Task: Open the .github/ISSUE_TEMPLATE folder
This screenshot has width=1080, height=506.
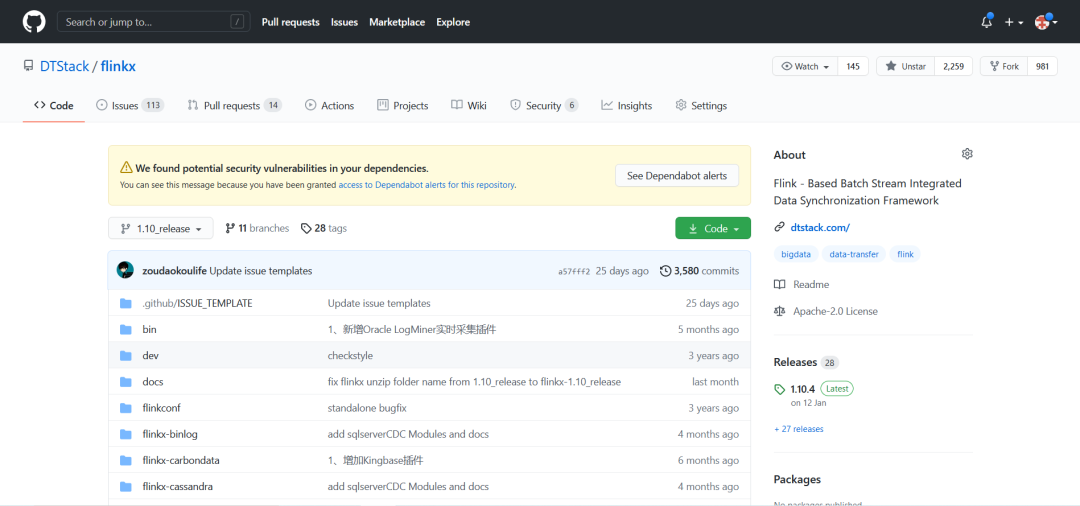Action: [197, 303]
